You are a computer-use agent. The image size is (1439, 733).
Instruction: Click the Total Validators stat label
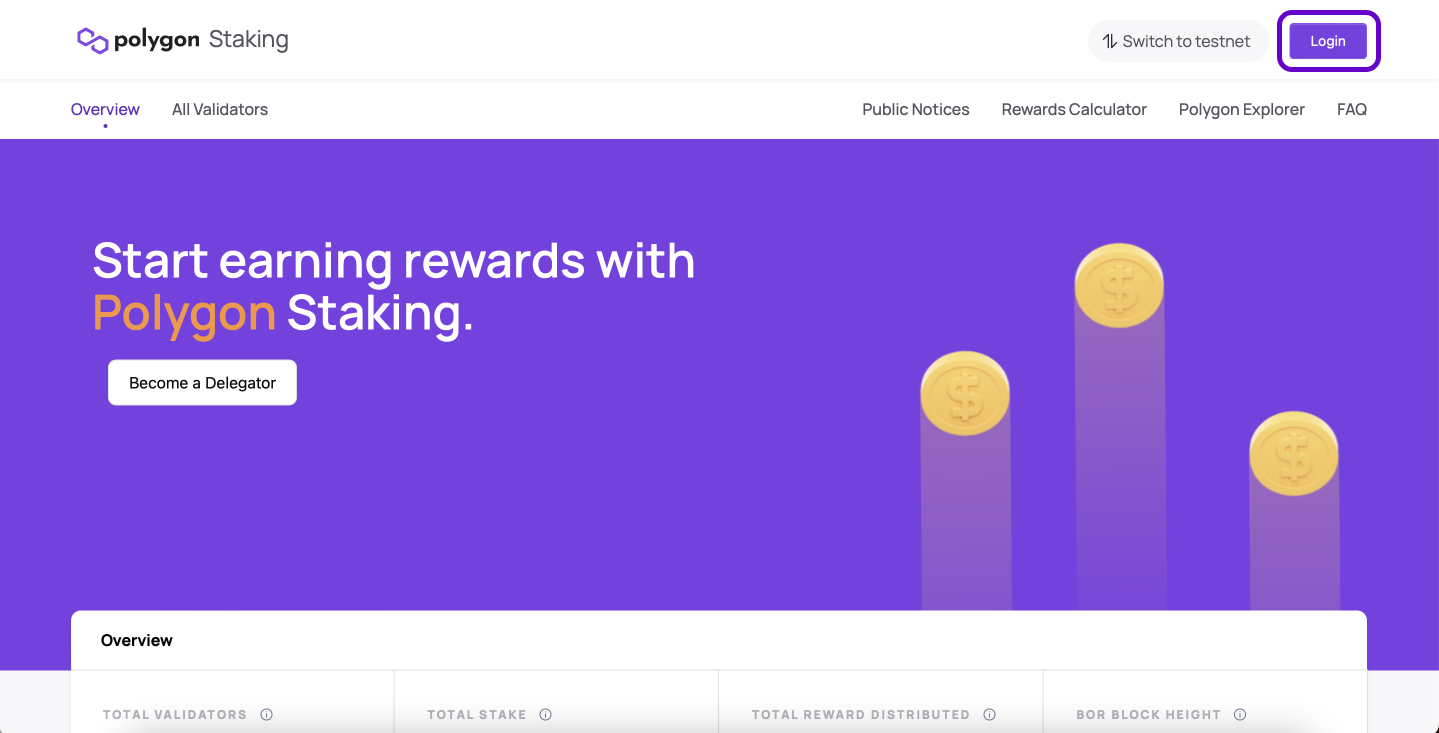tap(174, 714)
